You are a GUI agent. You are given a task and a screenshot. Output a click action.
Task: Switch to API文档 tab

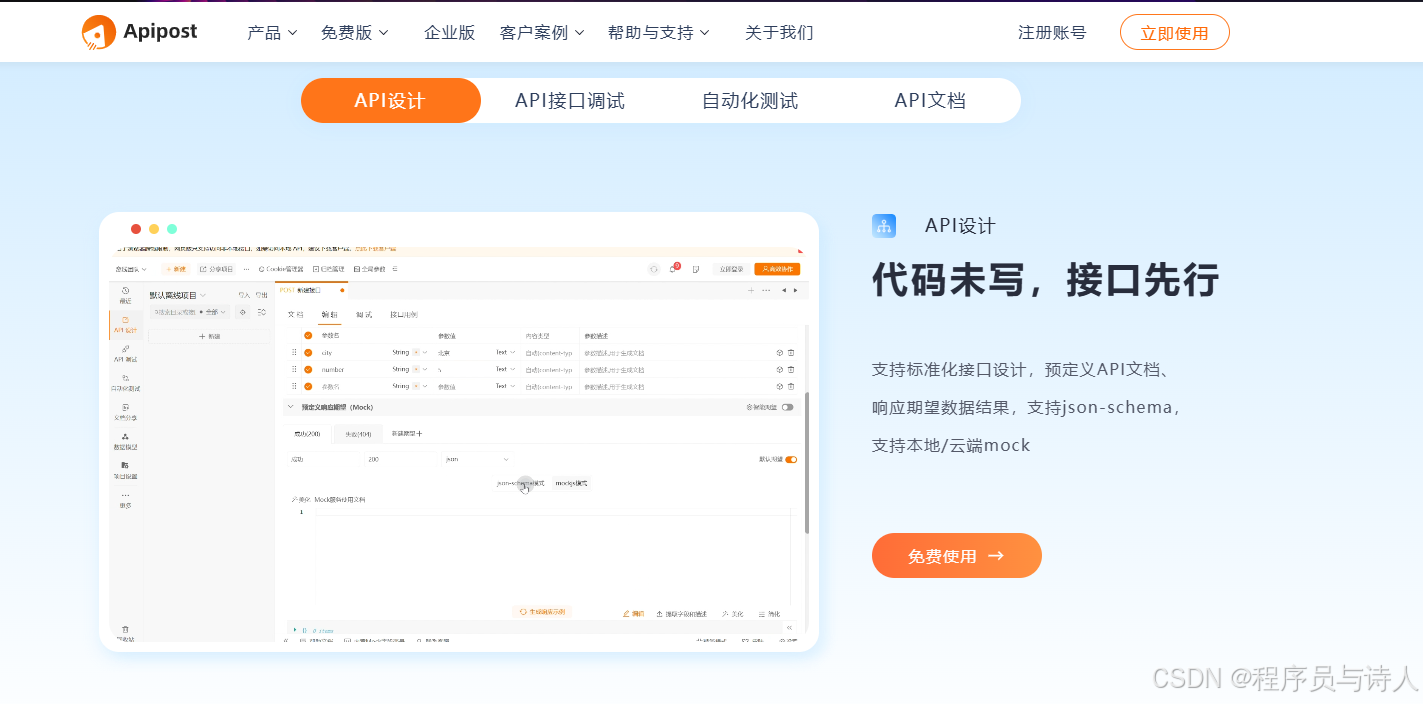coord(930,101)
